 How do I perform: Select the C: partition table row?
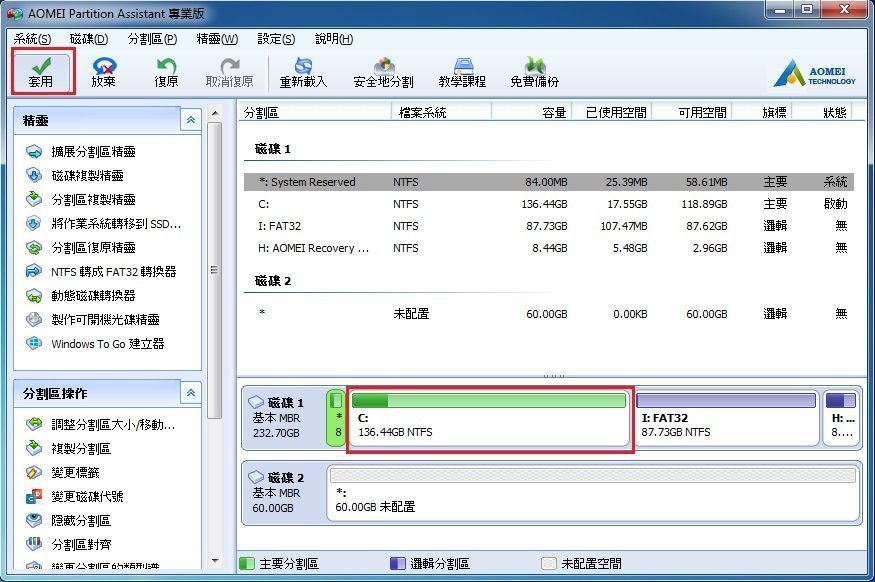[549, 204]
